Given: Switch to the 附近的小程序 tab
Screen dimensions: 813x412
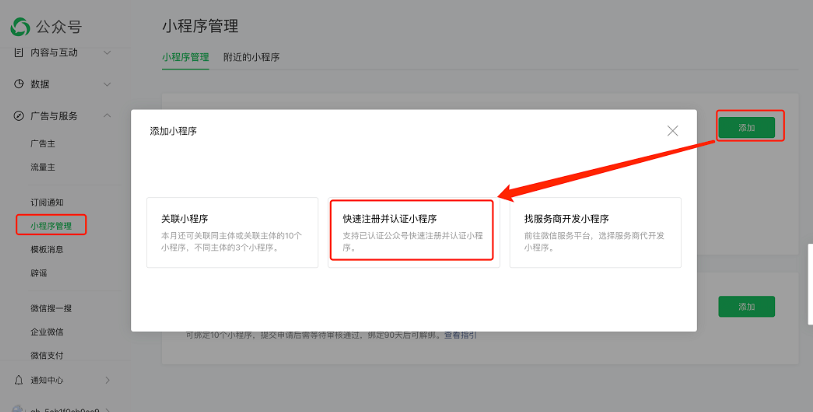Looking at the screenshot, I should pos(251,57).
